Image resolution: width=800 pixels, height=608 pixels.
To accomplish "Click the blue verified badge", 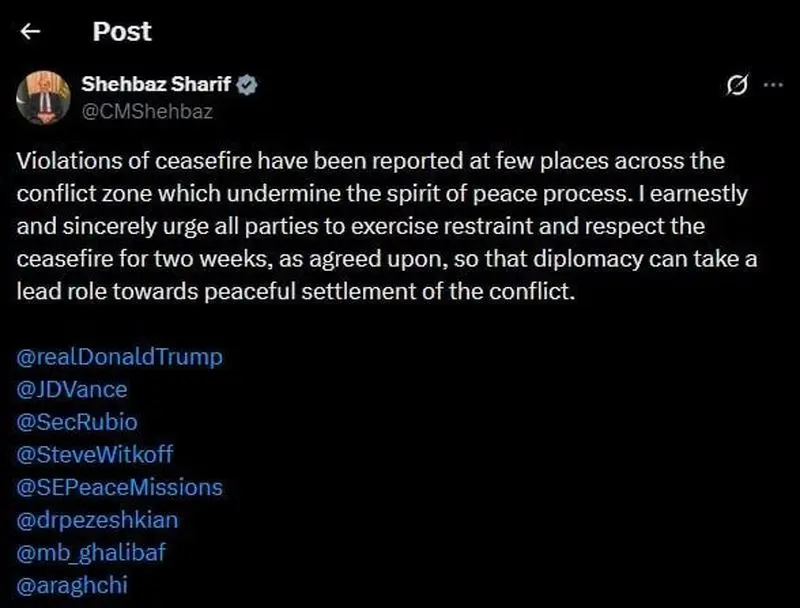I will tap(248, 86).
